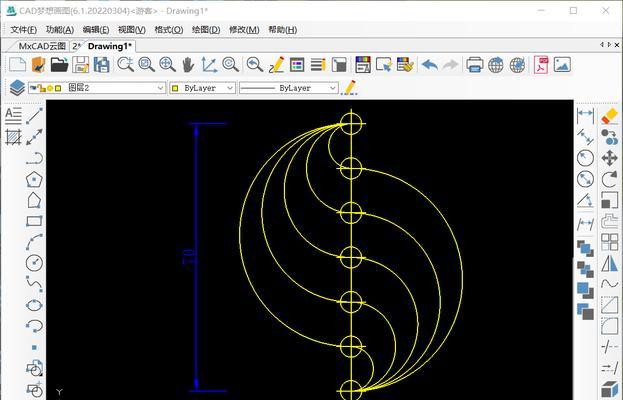This screenshot has height=400, width=623.
Task: Click the yellow ByLayer color swatch
Action: tap(175, 88)
